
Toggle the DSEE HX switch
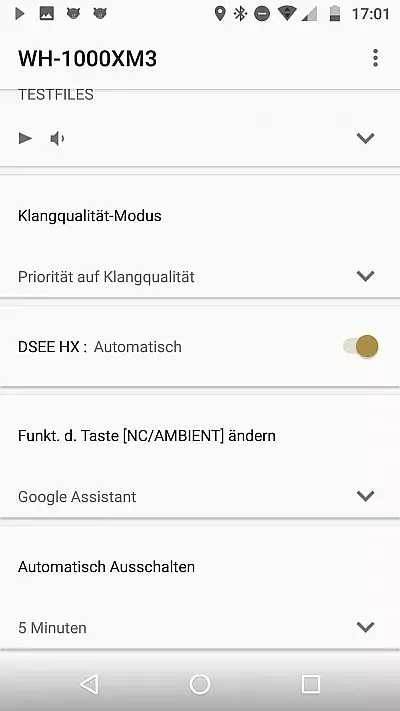tap(361, 346)
